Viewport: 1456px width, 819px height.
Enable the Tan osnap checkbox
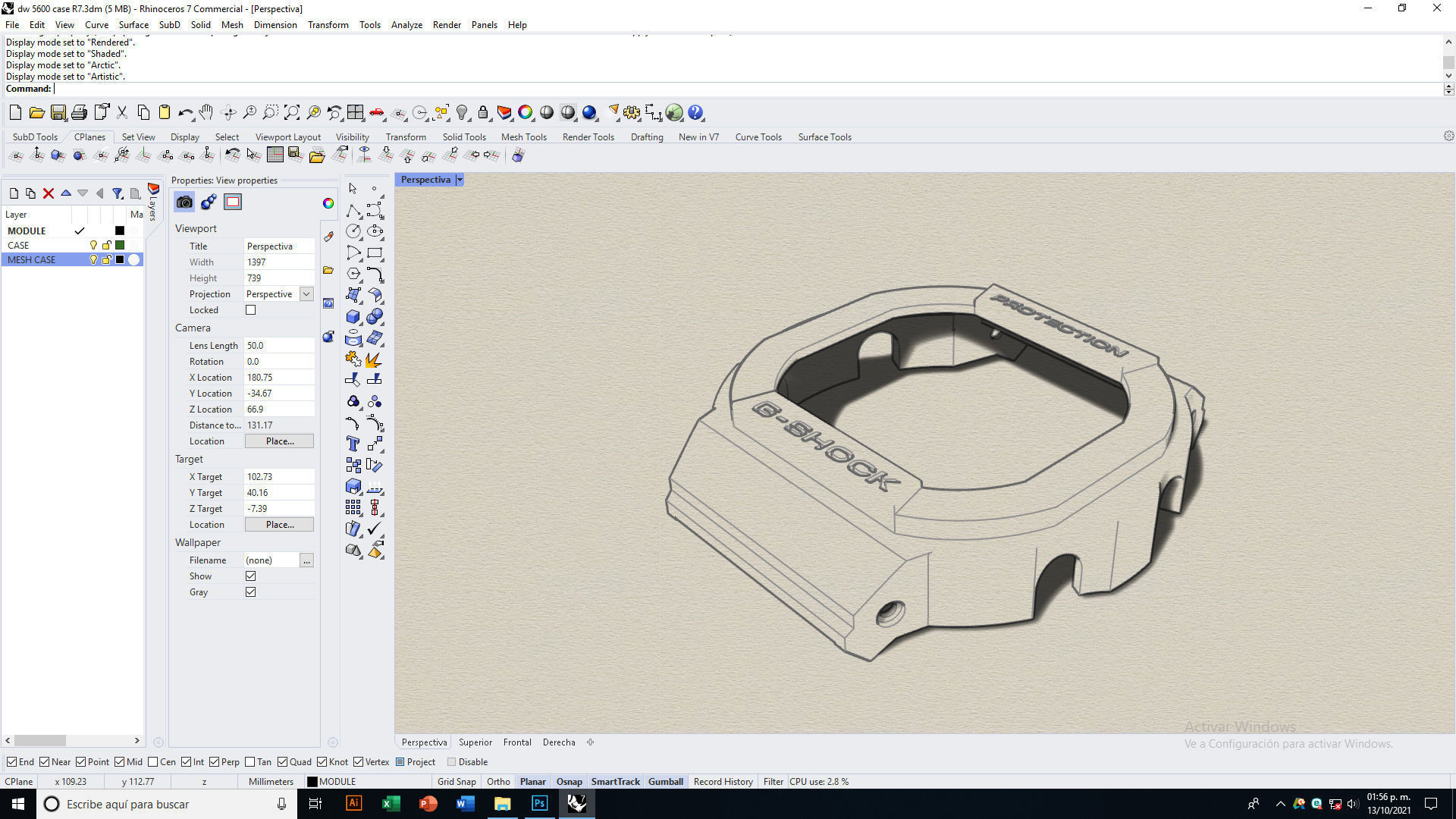point(250,762)
